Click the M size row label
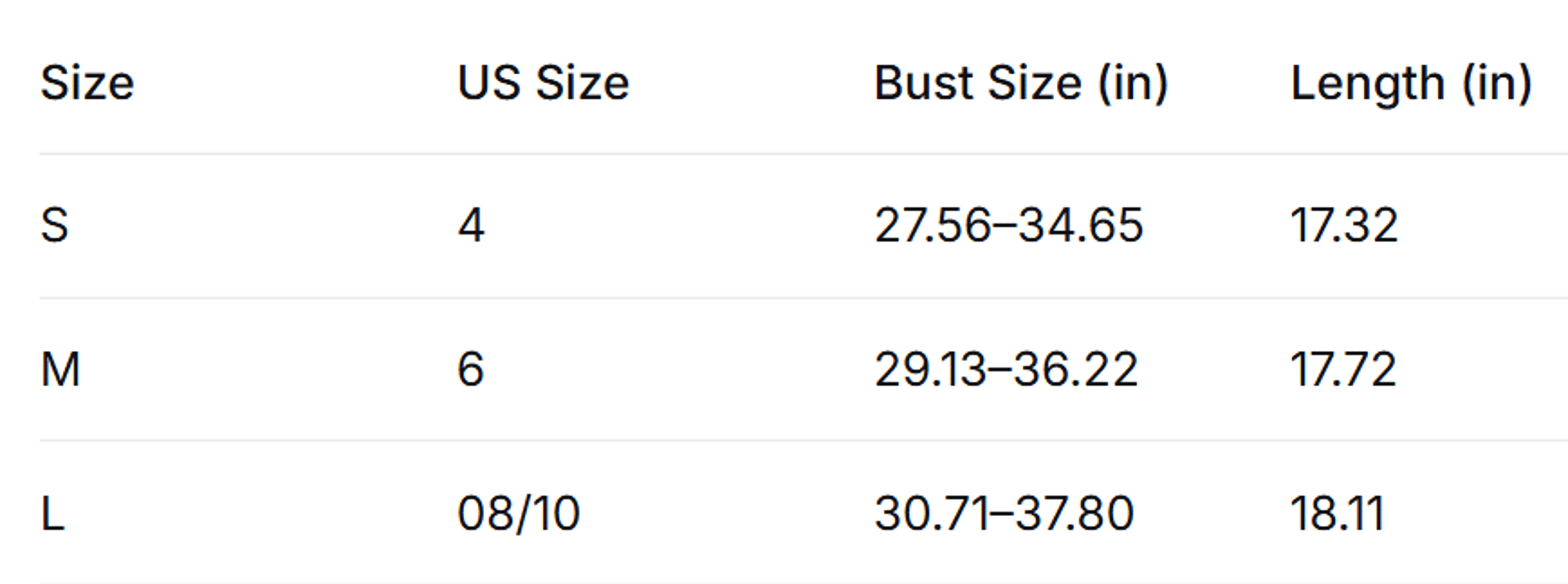The width and height of the screenshot is (1568, 584). coord(60,369)
